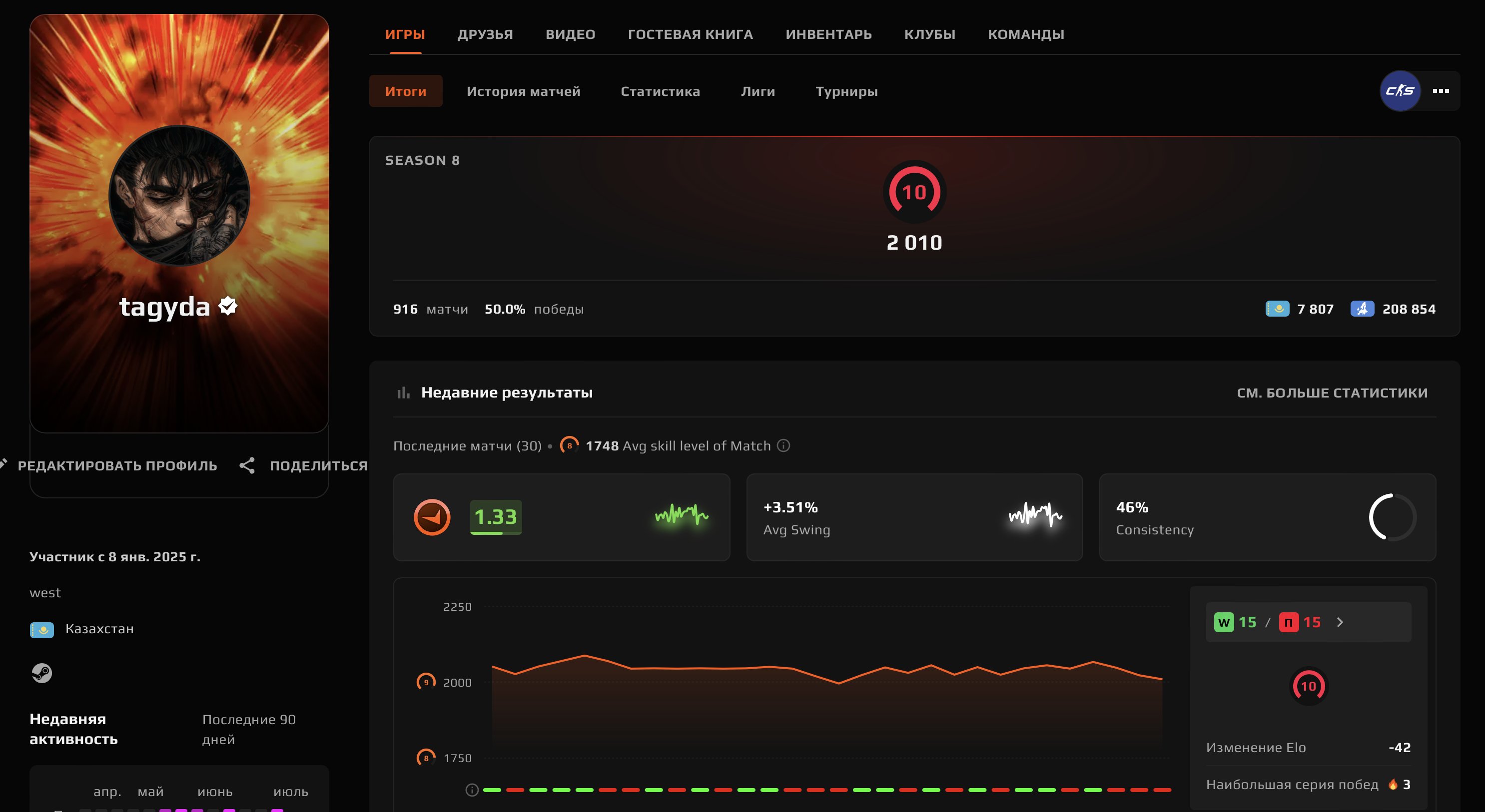Open the ИНВЕНТАРЬ tab
1485x812 pixels.
click(x=828, y=34)
